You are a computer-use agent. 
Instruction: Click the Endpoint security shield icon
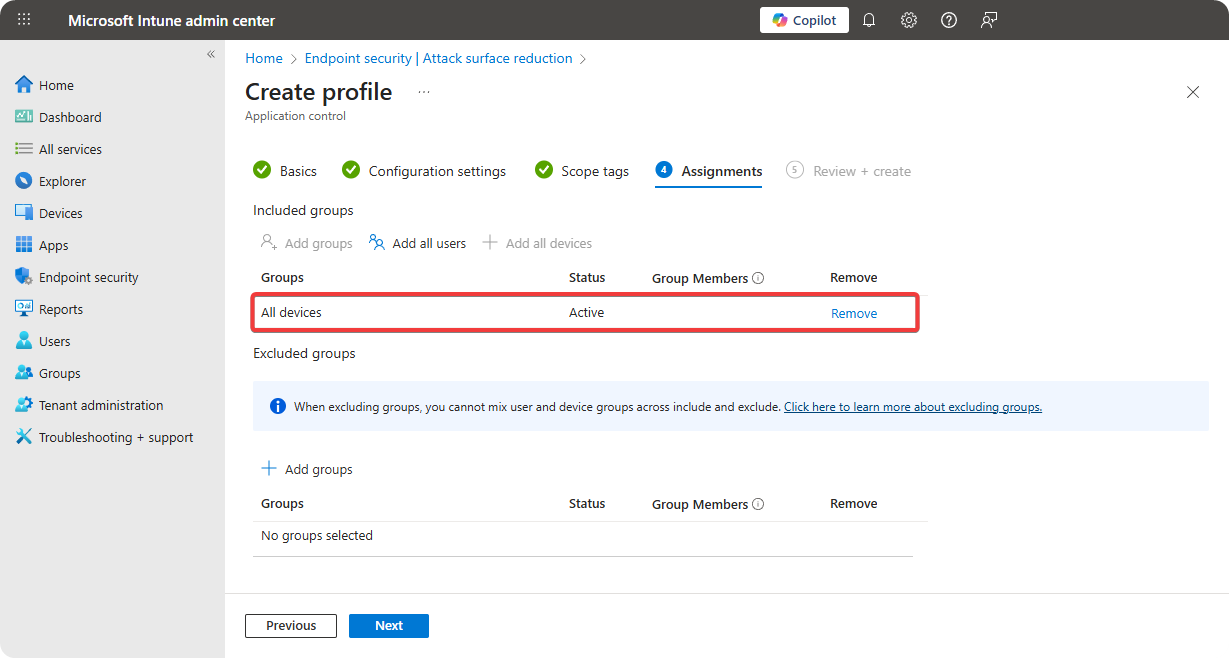click(24, 277)
